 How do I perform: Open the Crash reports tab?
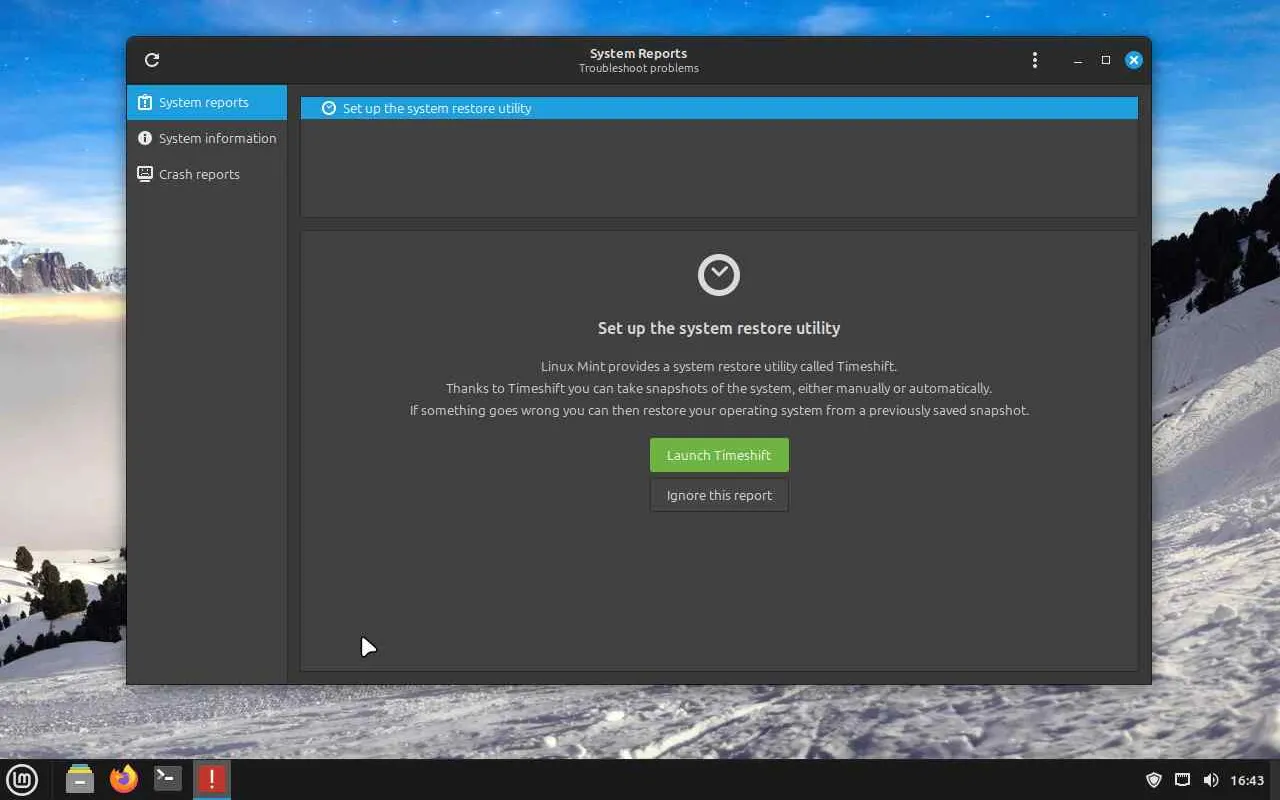tap(207, 174)
